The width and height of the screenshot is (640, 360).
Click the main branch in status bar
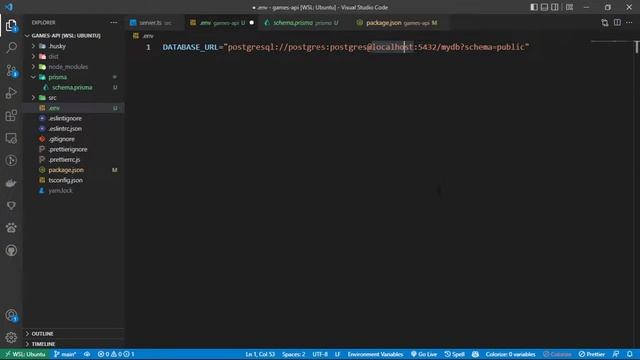pos(65,354)
